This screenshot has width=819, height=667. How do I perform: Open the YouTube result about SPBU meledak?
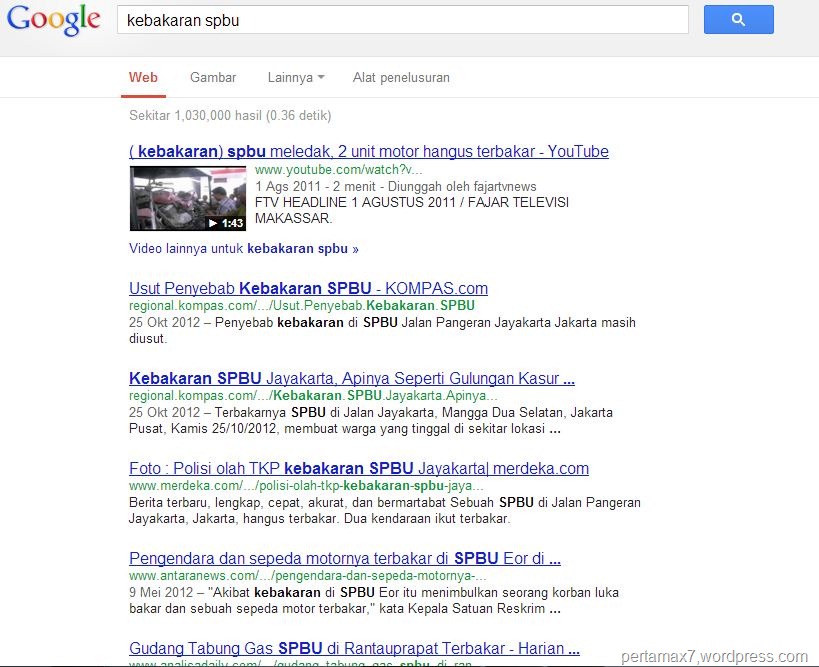[368, 152]
